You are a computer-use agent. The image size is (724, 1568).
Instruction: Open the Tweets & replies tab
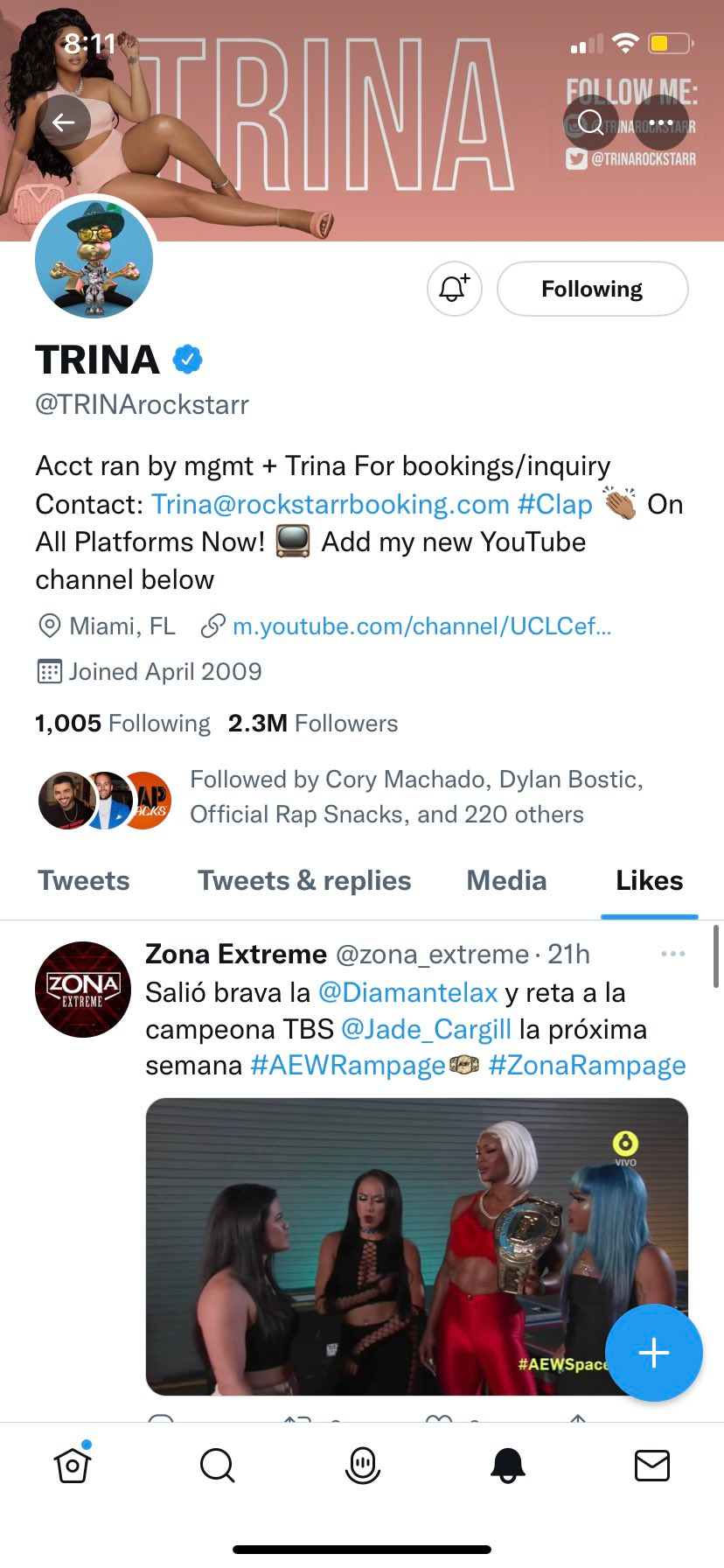[304, 881]
